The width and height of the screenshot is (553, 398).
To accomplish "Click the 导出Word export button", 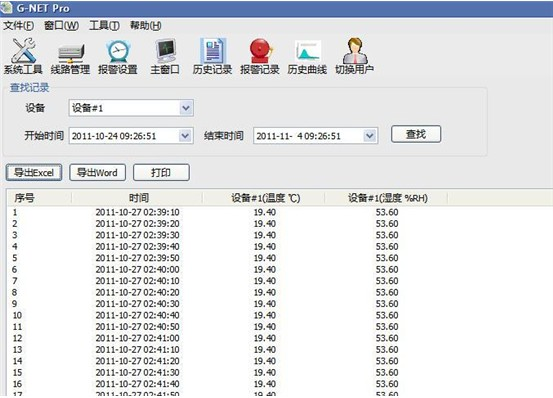I will coord(97,172).
